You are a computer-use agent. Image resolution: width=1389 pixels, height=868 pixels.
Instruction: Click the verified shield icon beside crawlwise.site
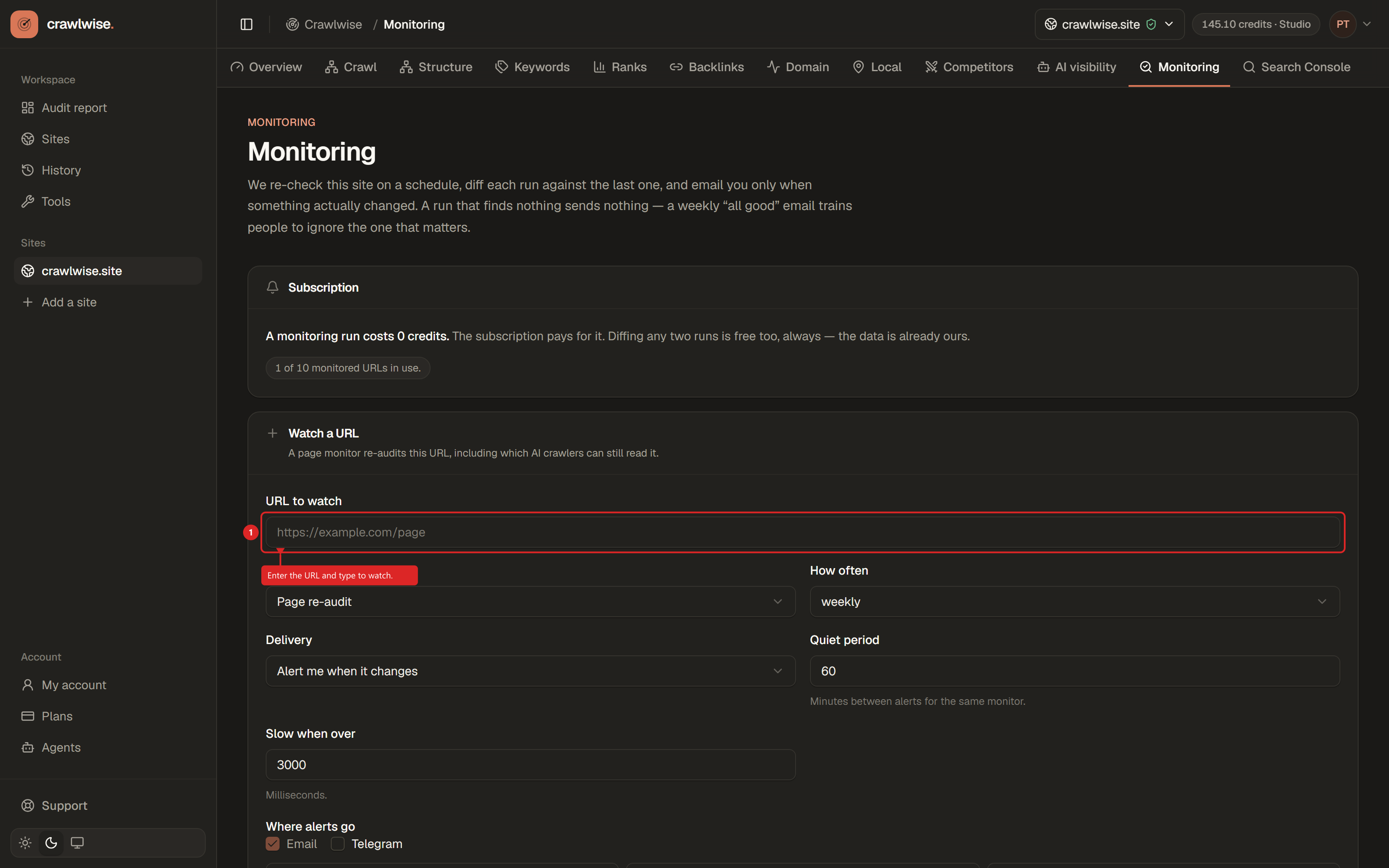point(1151,24)
